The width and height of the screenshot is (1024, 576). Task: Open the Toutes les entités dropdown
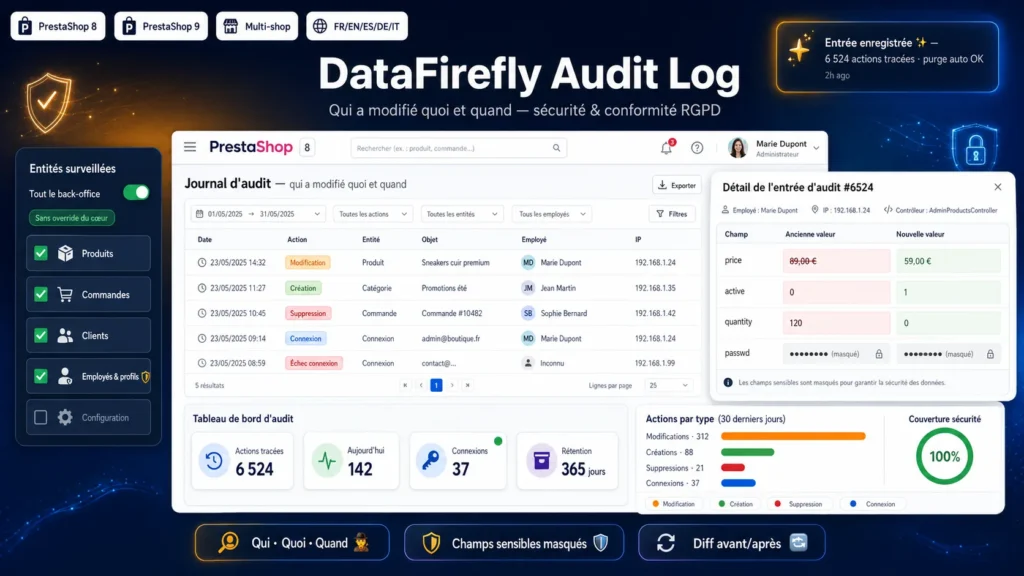[x=462, y=214]
